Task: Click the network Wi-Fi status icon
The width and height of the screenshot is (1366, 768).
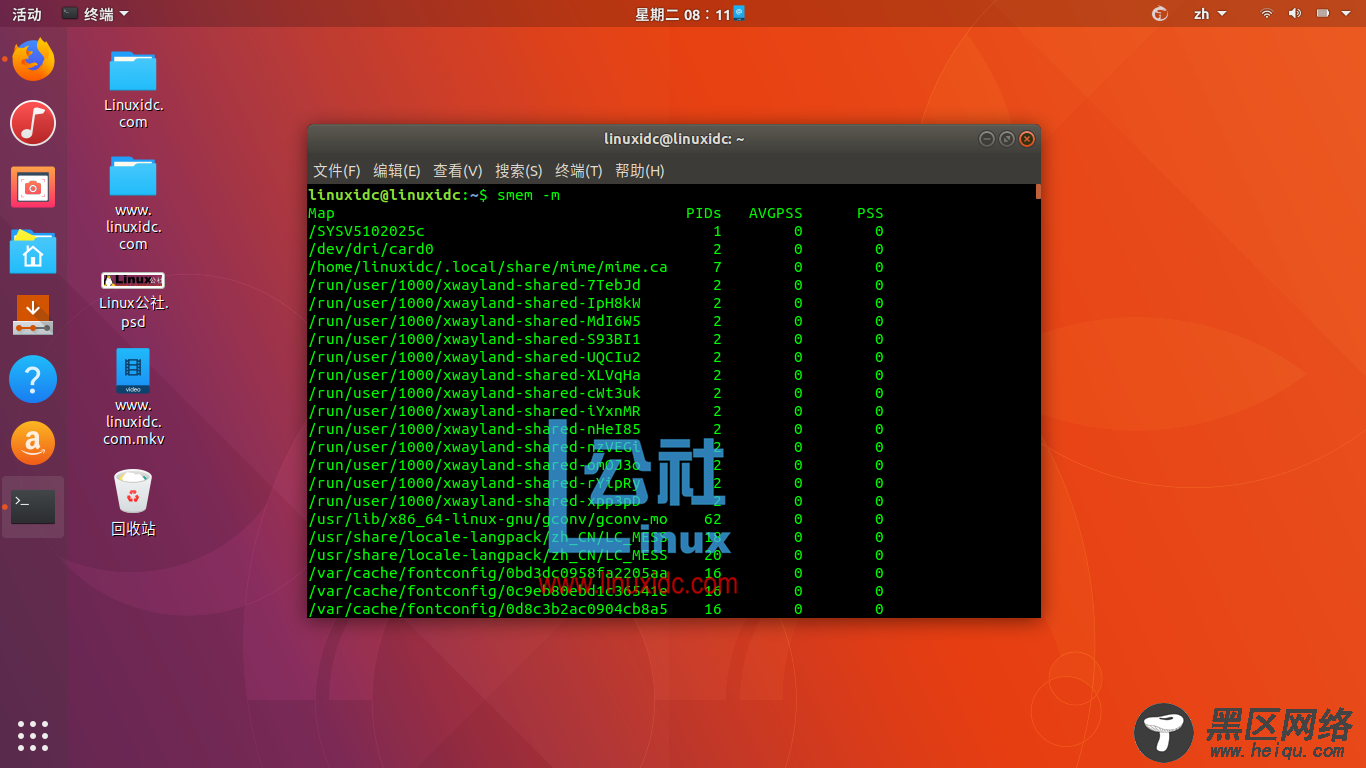Action: click(1266, 14)
